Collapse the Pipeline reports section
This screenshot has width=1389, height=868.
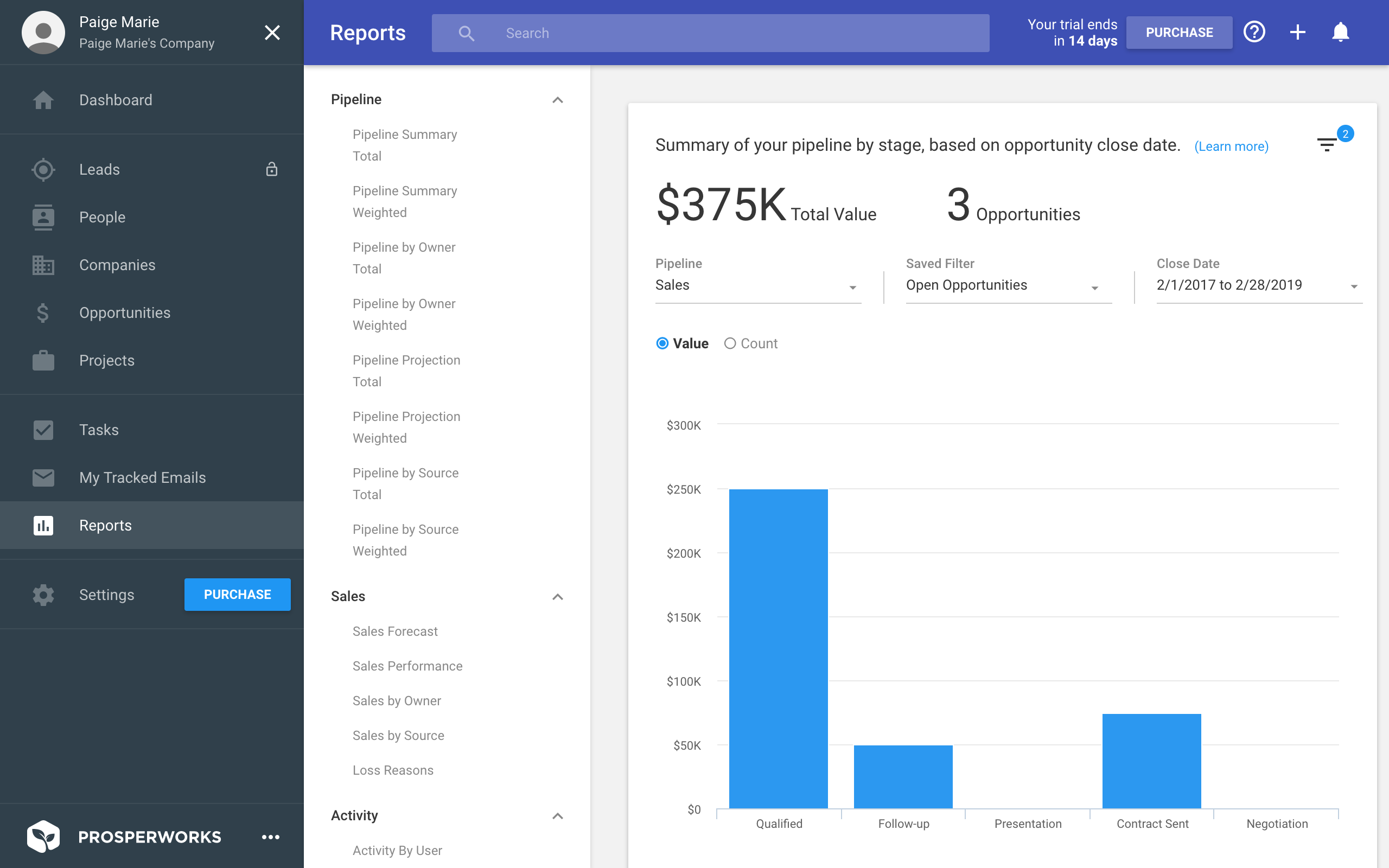557,100
